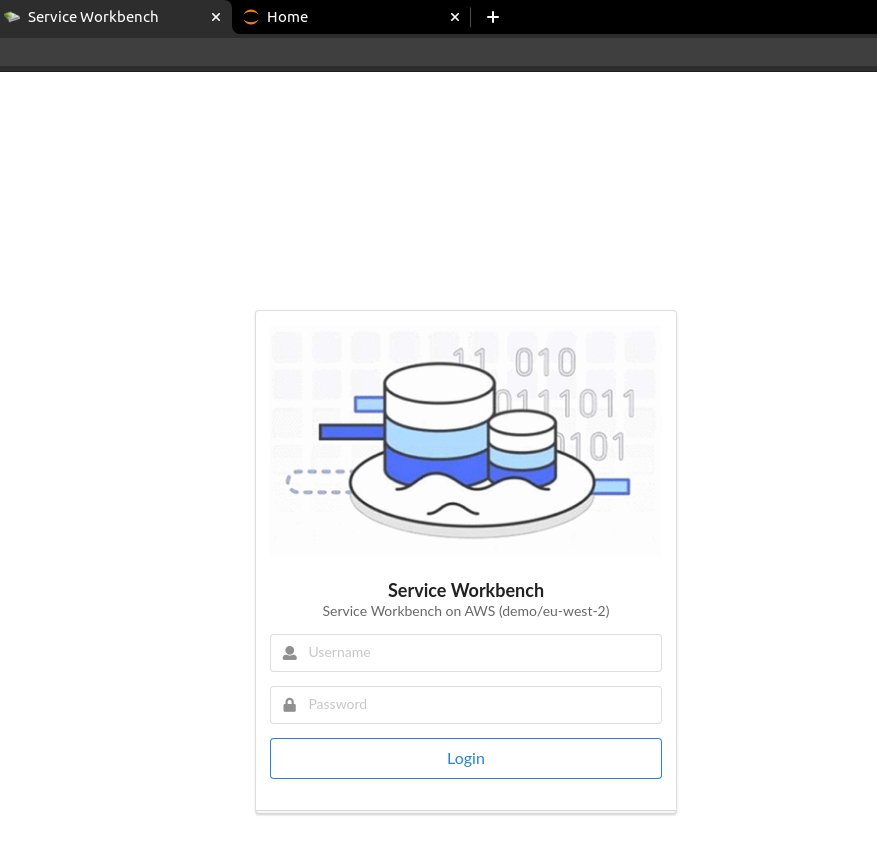
Task: Click the lock icon in Password field
Action: click(x=290, y=705)
